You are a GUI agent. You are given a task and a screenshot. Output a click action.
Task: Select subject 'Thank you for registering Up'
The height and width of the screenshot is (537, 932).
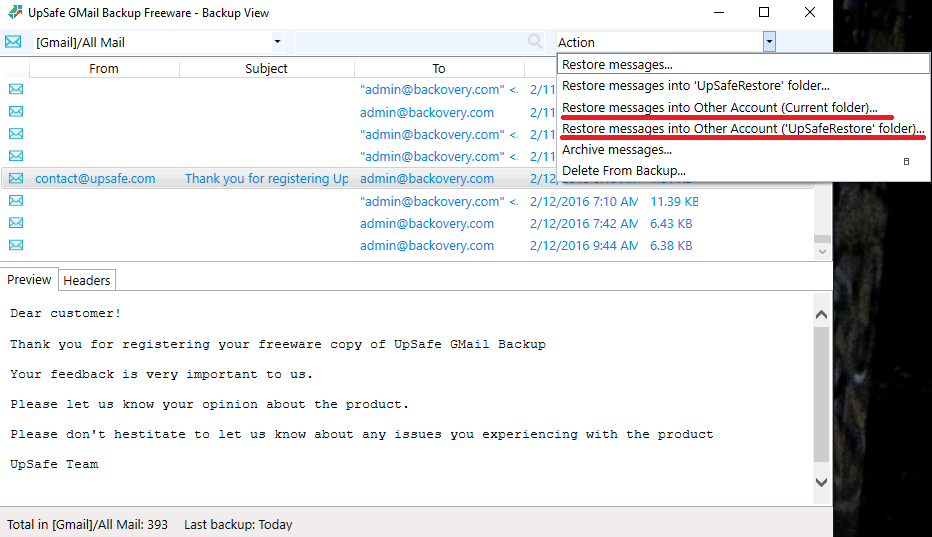tap(267, 178)
